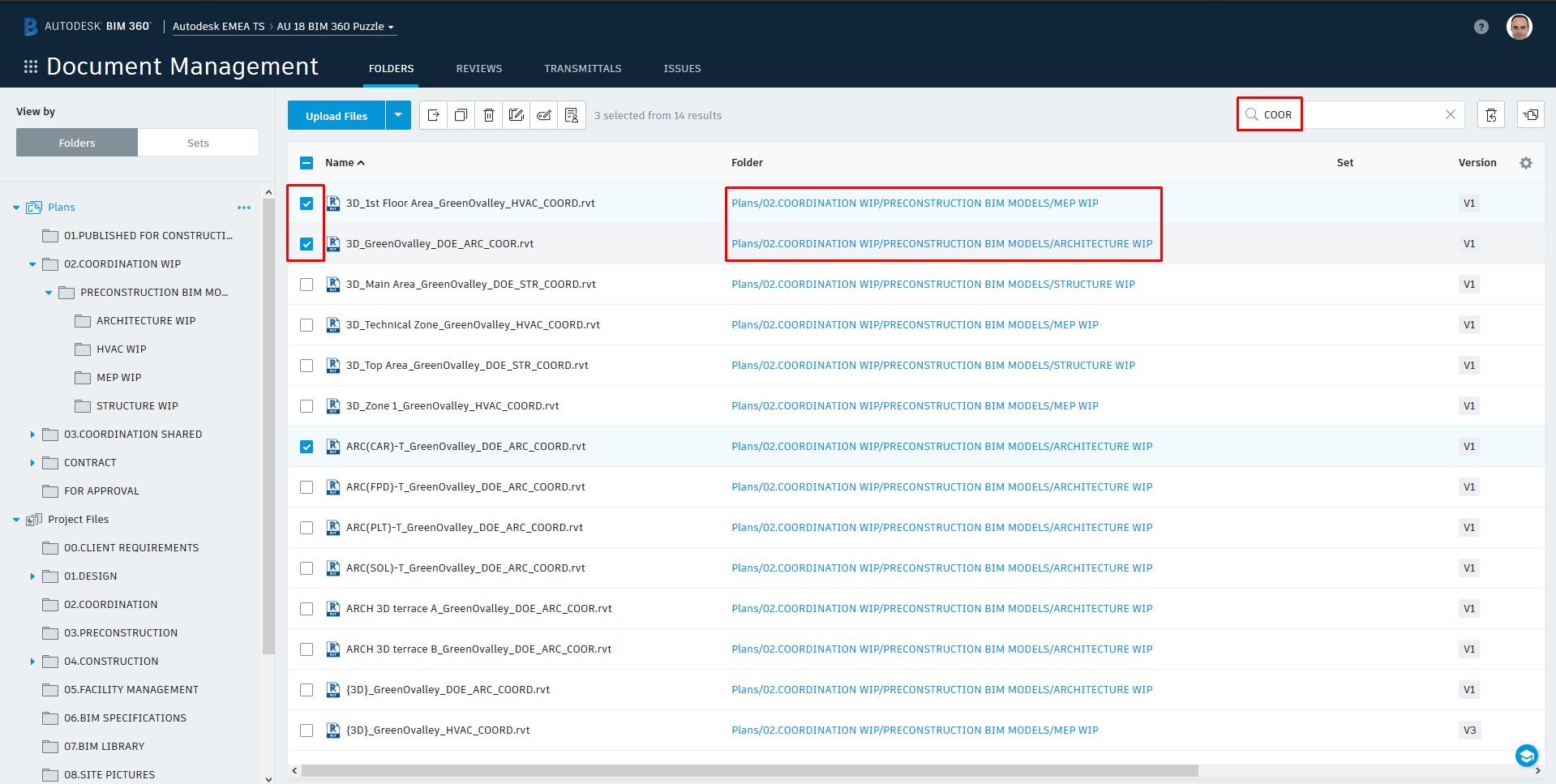Expand the 03.COORDINATION SHARED folder

pyautogui.click(x=32, y=435)
